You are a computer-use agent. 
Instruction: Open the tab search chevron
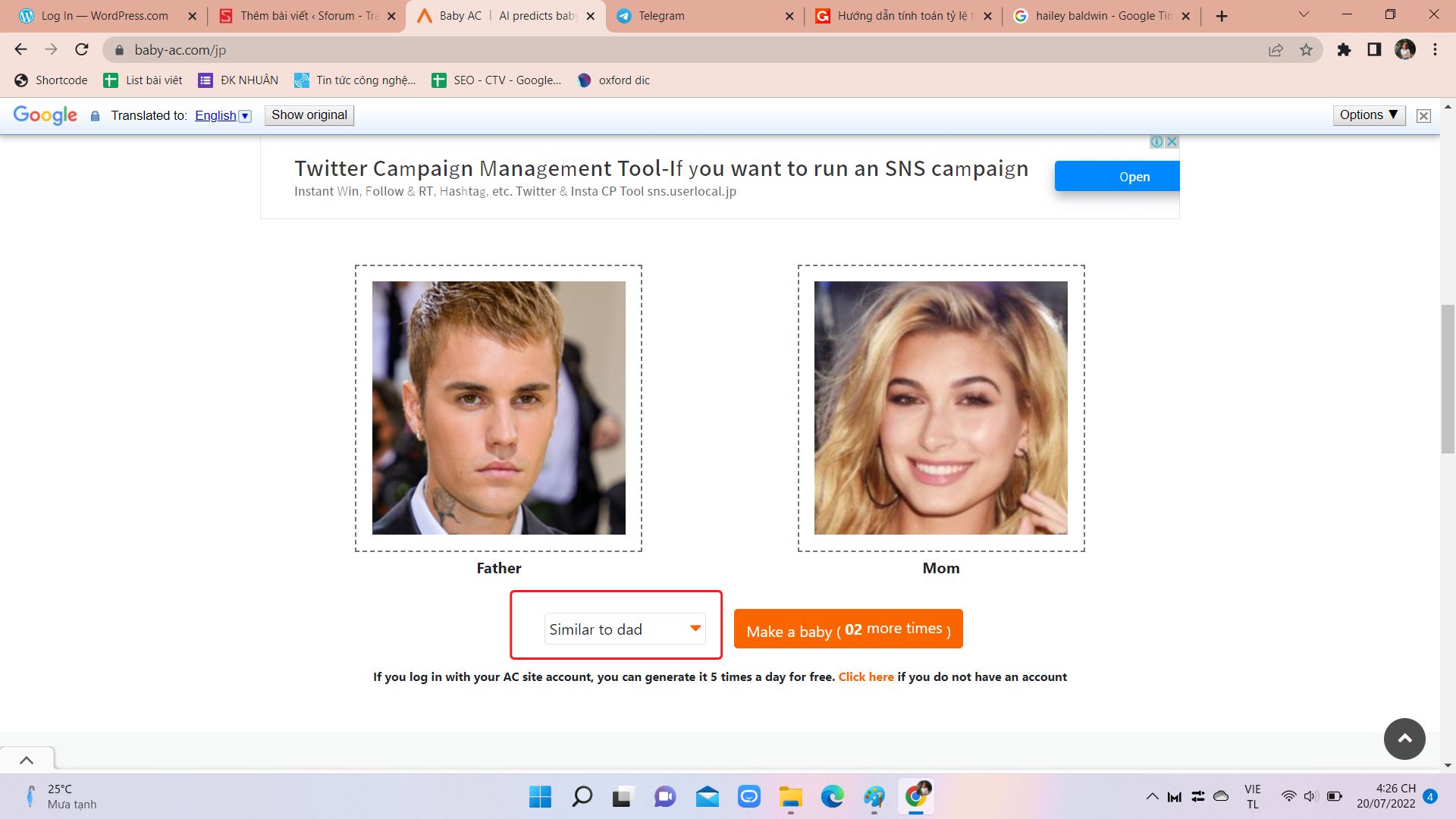tap(1304, 14)
